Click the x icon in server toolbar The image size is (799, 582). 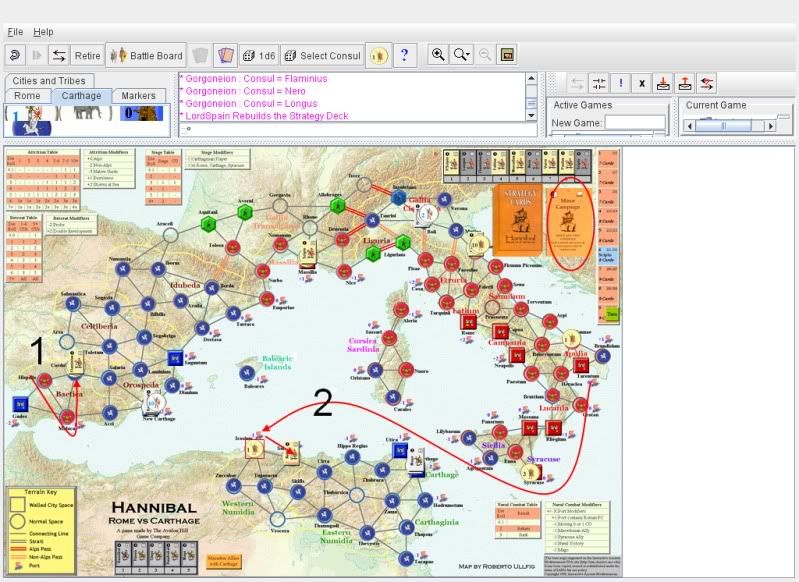click(x=642, y=83)
